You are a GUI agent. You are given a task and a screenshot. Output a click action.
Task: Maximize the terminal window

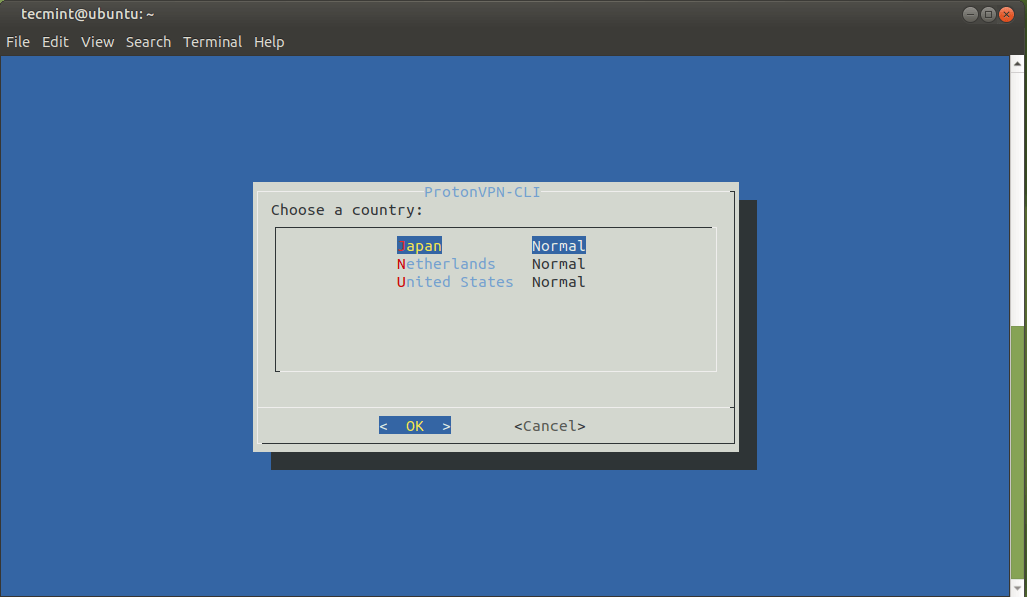click(988, 14)
